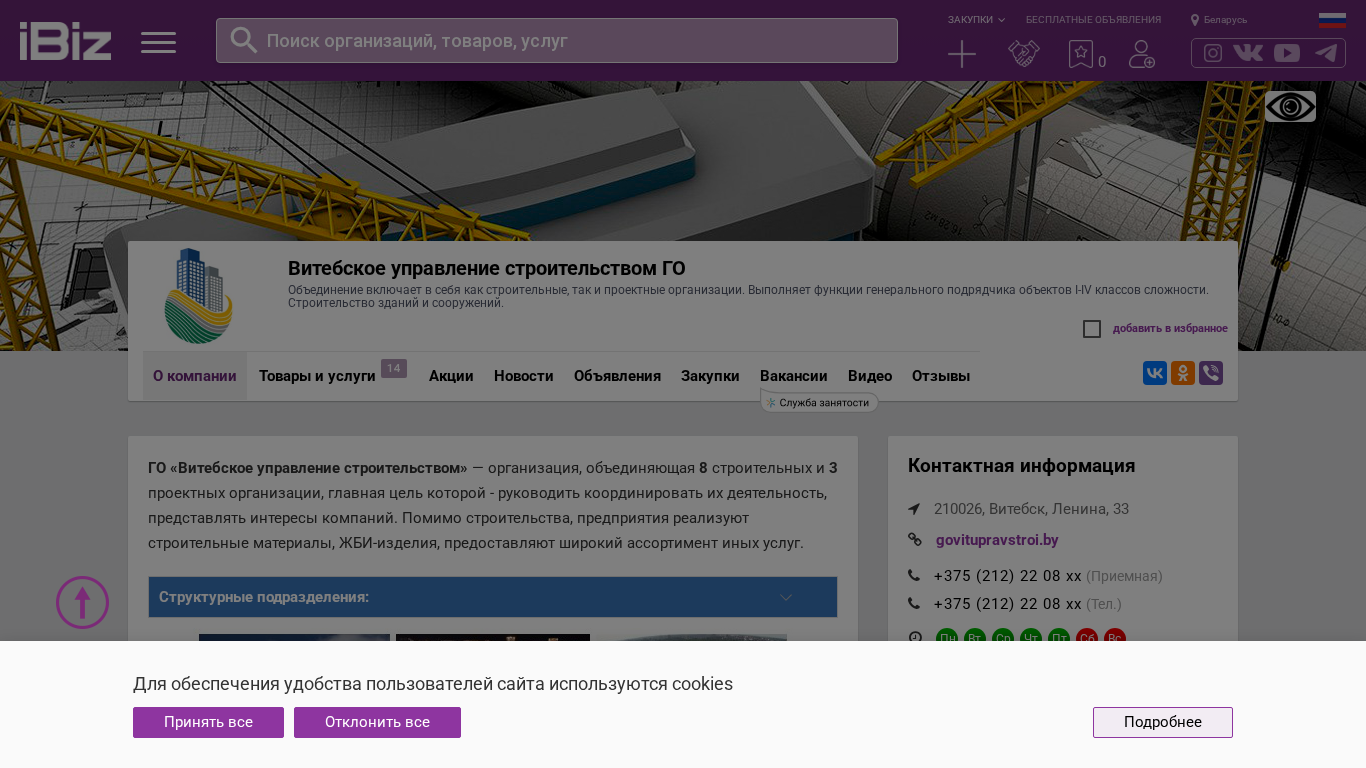Switch to the 'Видео' tab

tap(870, 376)
